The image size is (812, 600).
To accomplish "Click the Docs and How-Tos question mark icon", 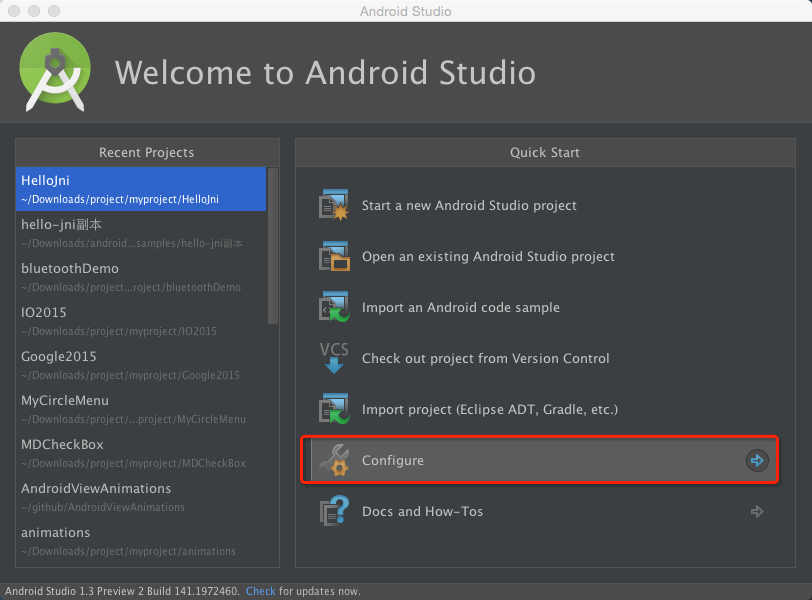I will pos(334,511).
